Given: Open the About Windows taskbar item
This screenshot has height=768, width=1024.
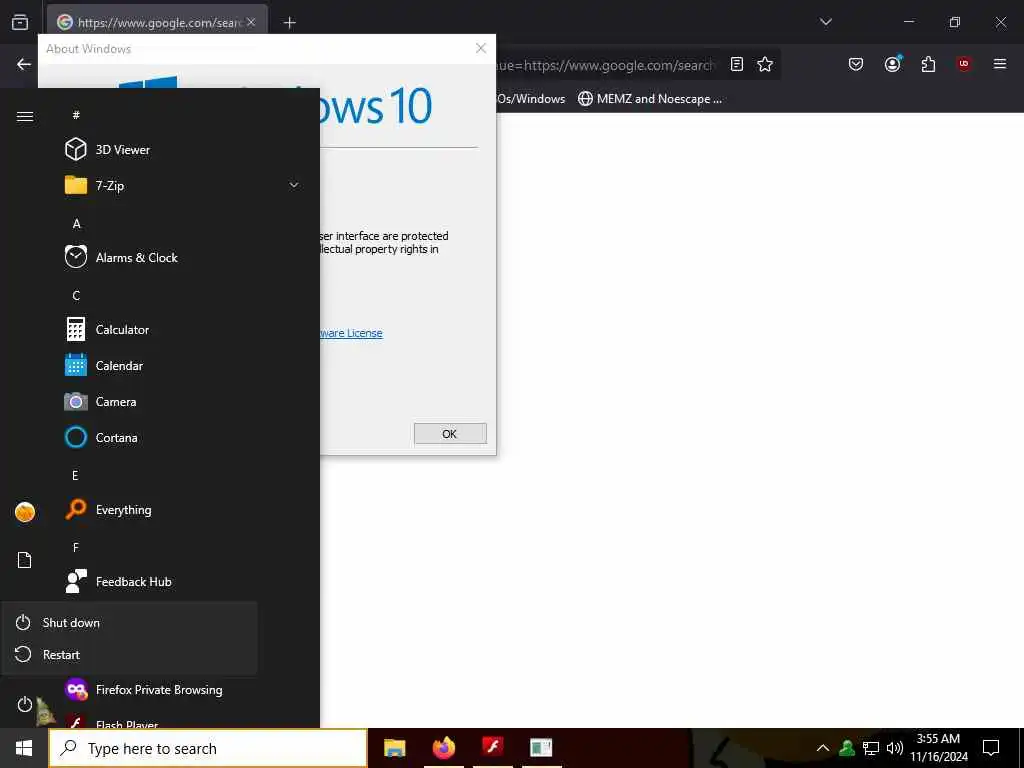Looking at the screenshot, I should click(x=541, y=748).
